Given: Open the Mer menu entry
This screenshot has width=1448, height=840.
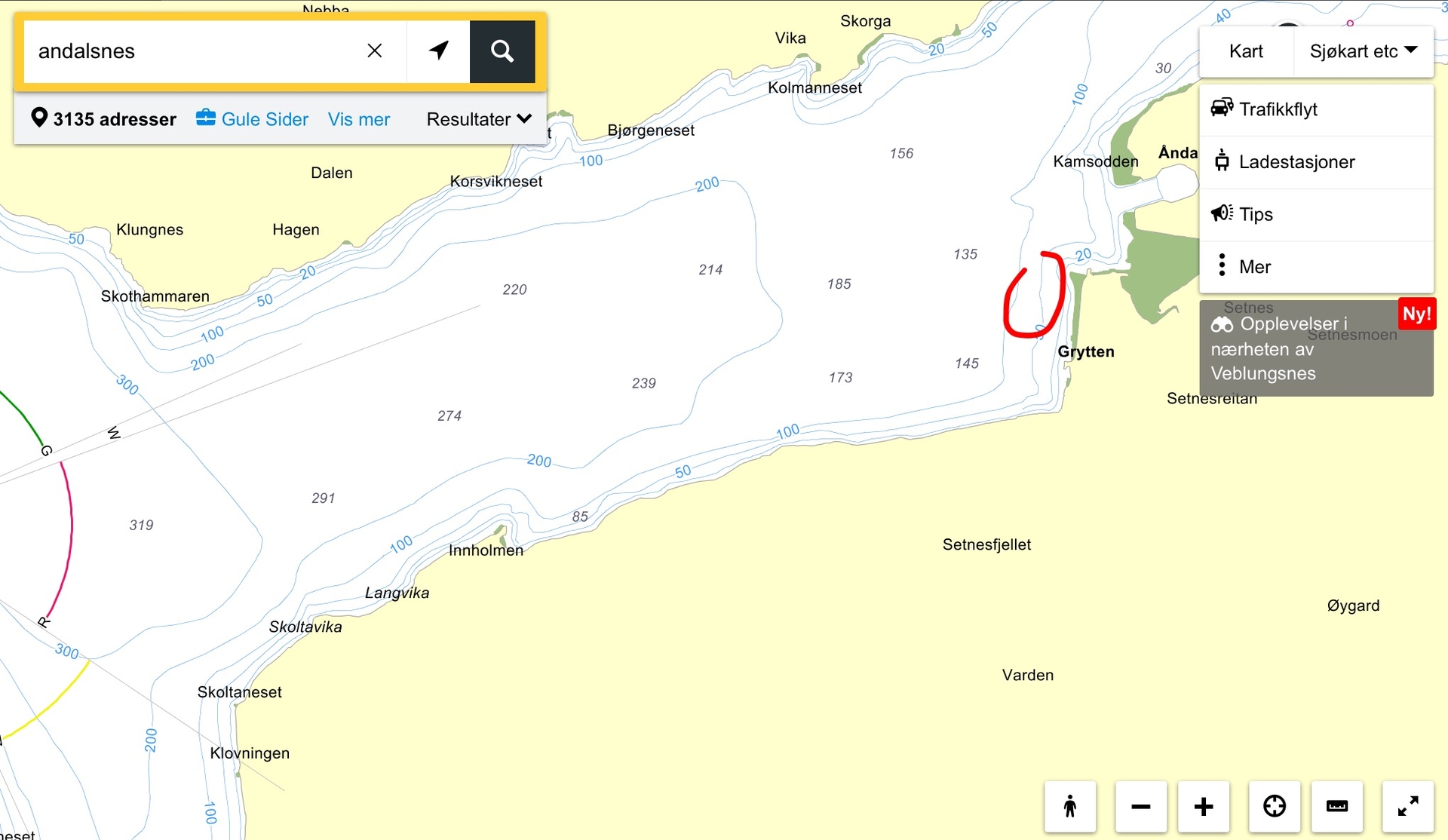Looking at the screenshot, I should coord(1316,267).
